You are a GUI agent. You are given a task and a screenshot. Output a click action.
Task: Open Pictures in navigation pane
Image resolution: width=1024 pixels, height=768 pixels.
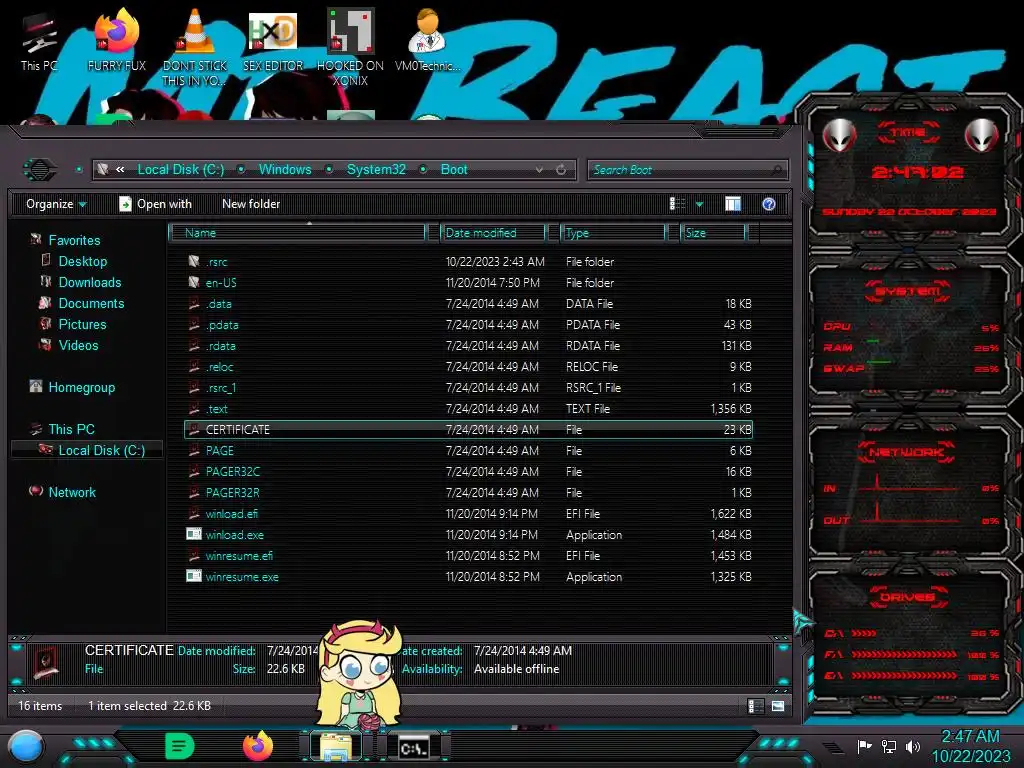tap(82, 325)
